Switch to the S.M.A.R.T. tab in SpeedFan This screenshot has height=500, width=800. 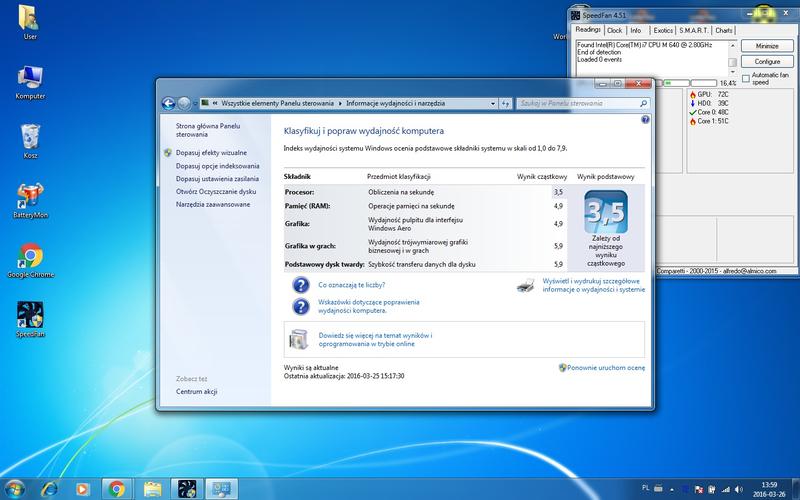tap(693, 31)
